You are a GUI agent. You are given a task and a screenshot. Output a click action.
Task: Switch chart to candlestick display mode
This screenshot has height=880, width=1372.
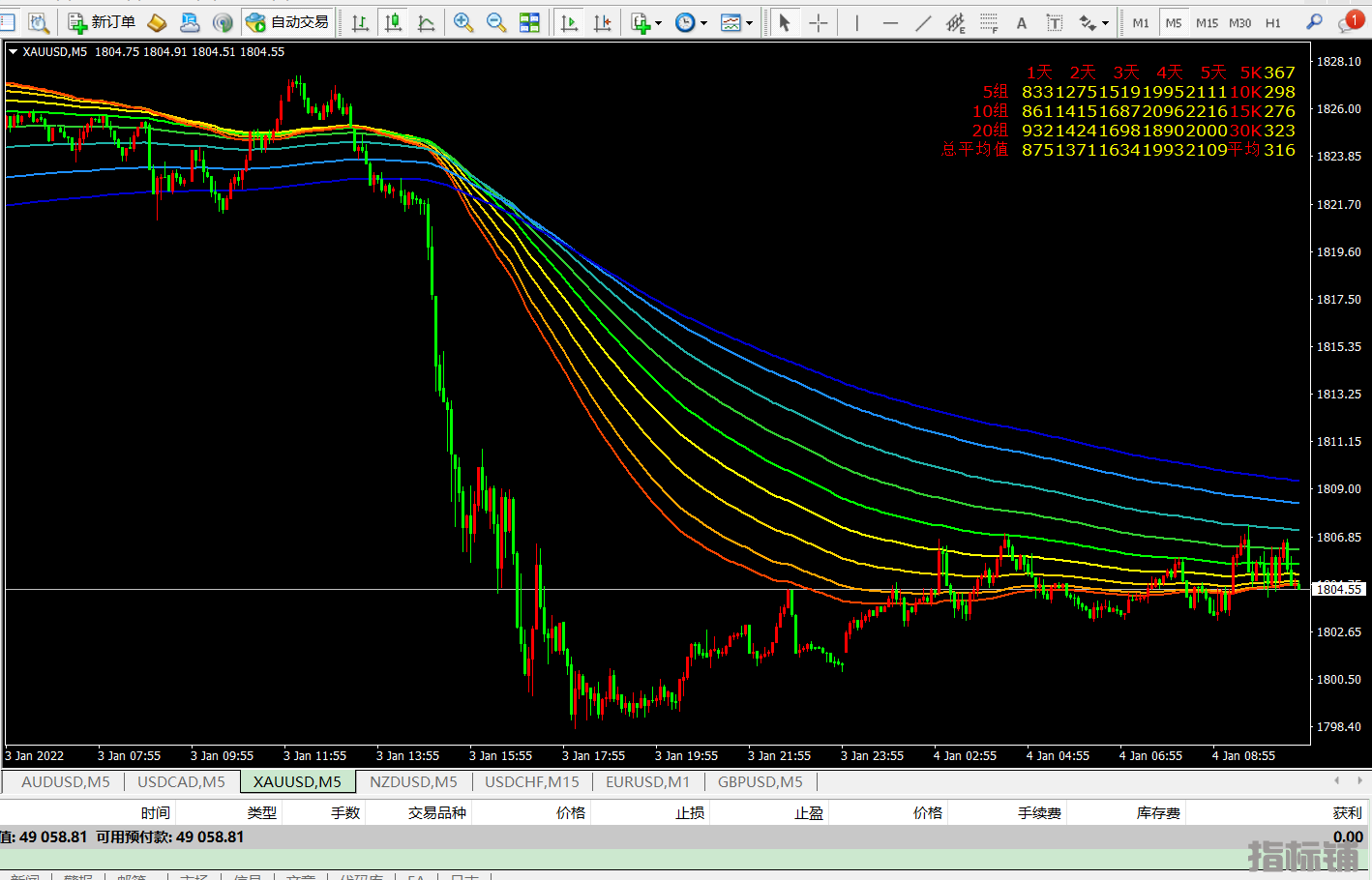point(393,22)
